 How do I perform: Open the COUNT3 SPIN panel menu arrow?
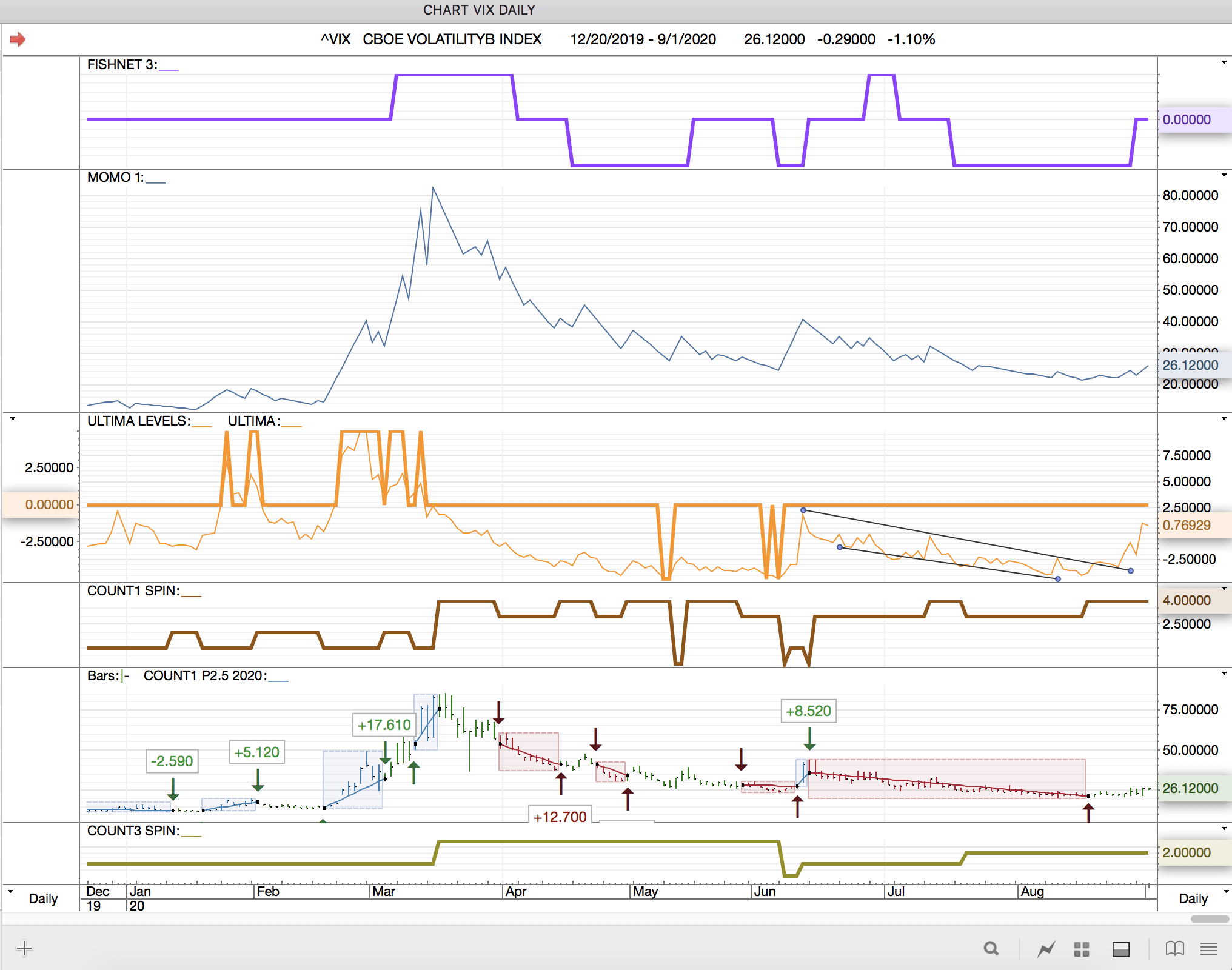[1224, 829]
